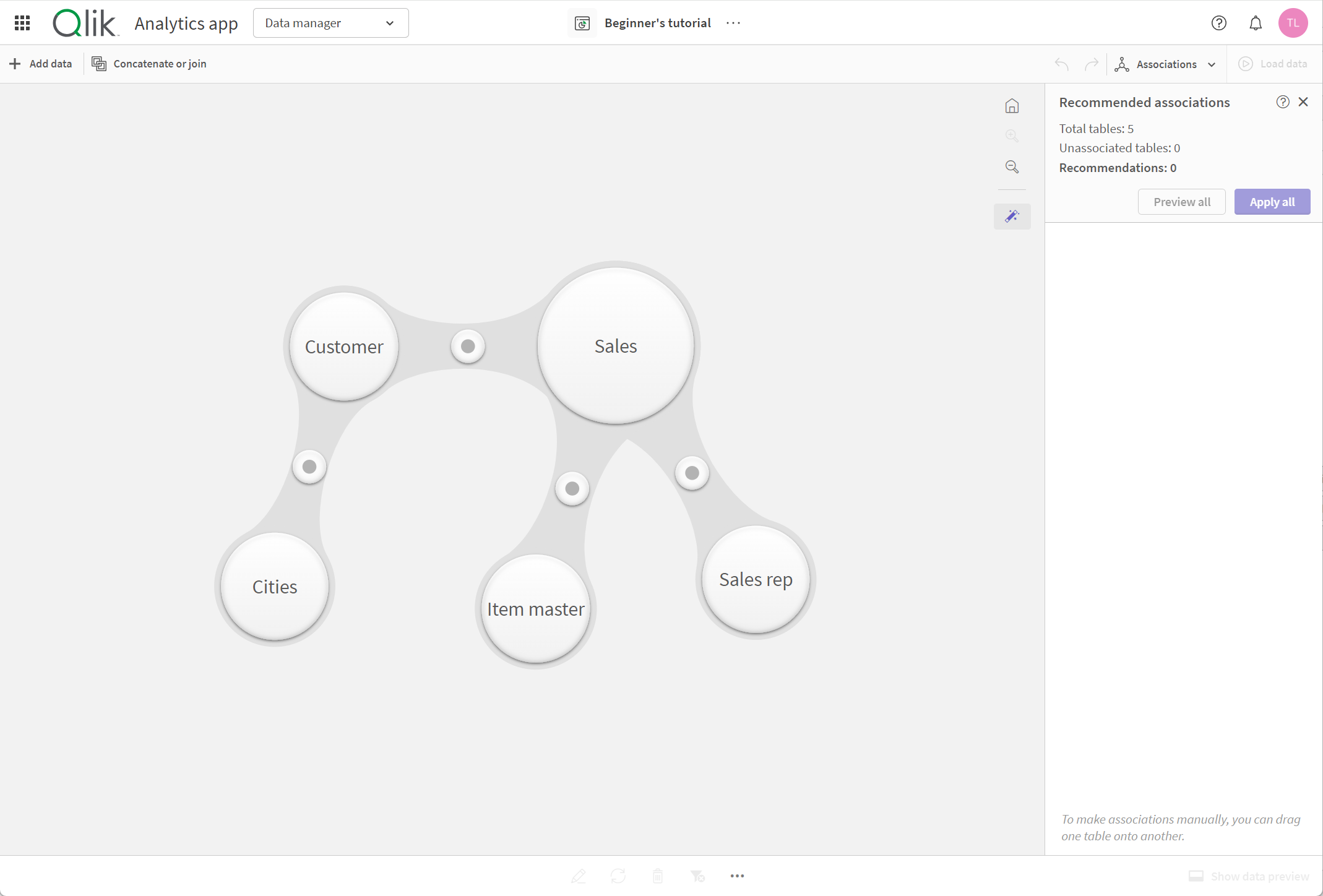Image resolution: width=1323 pixels, height=896 pixels.
Task: Click the home view icon in canvas
Action: point(1012,106)
